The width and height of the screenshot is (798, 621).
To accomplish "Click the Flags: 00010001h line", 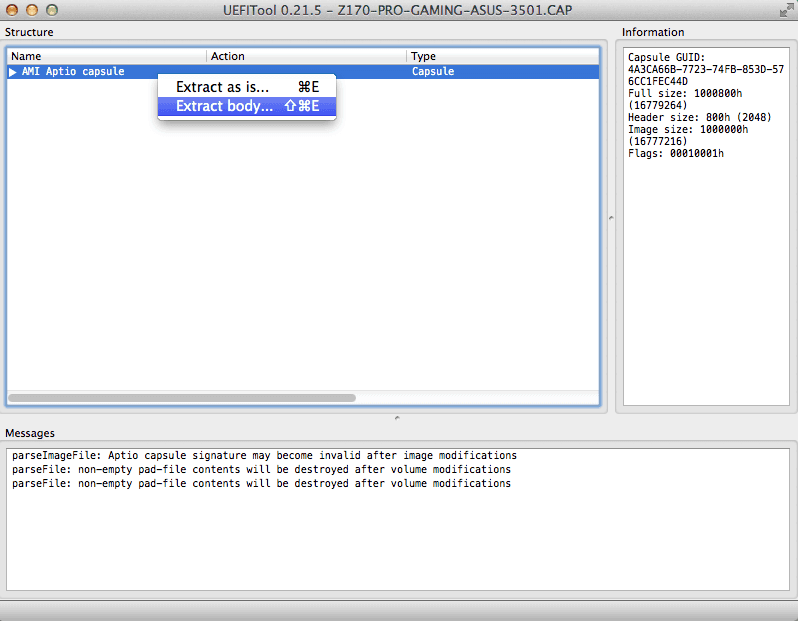I will point(675,153).
